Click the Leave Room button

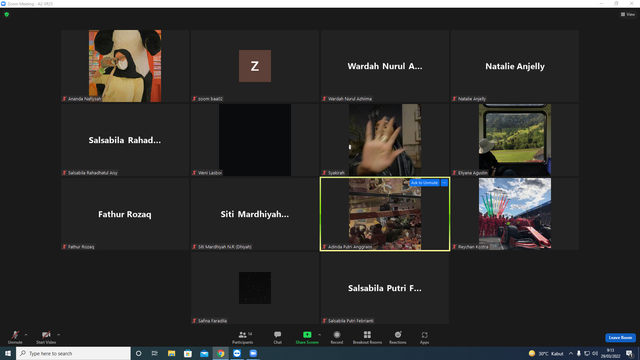[620, 338]
